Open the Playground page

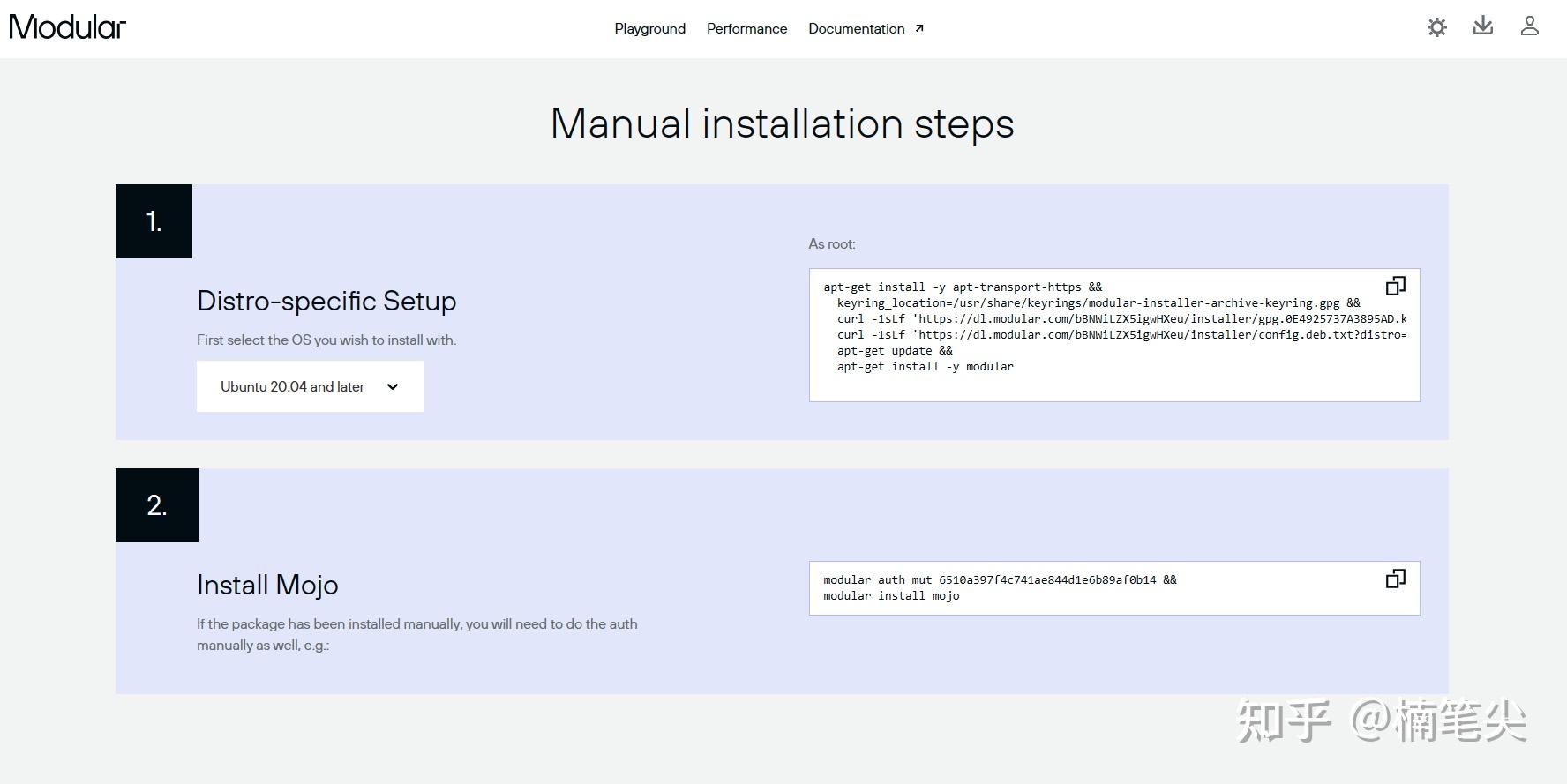point(649,29)
